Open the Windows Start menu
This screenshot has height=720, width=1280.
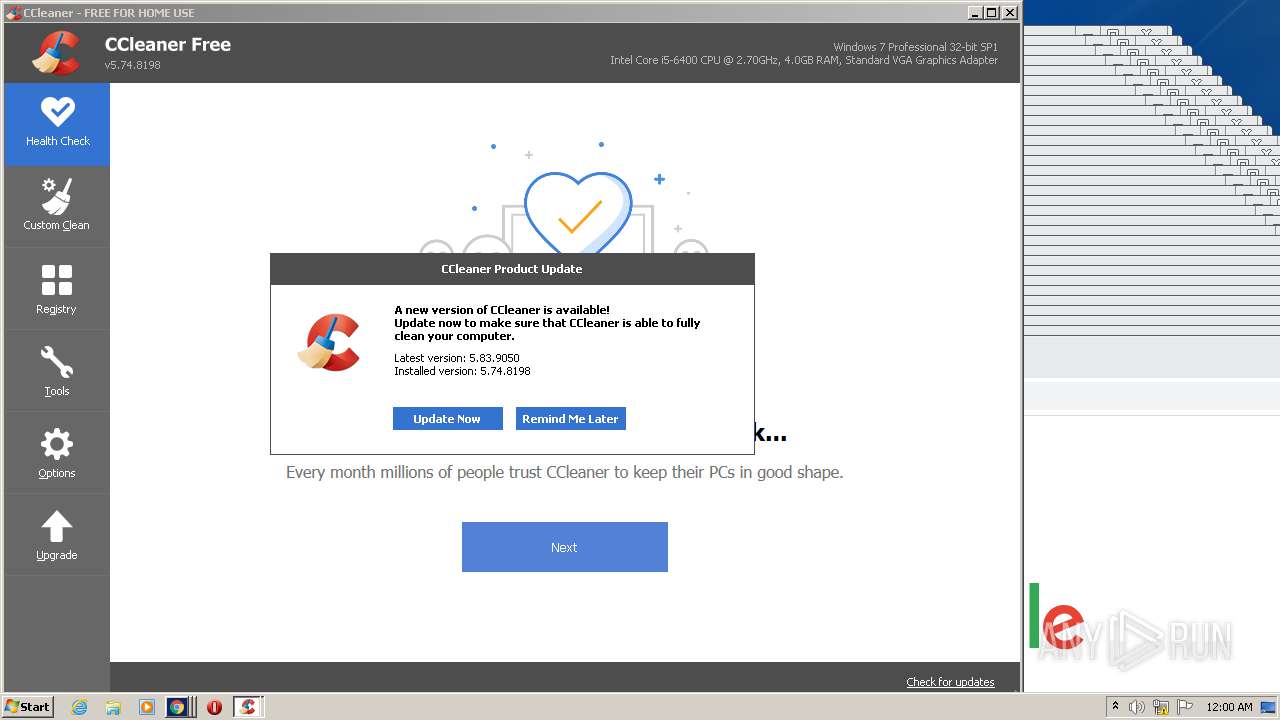(28, 707)
